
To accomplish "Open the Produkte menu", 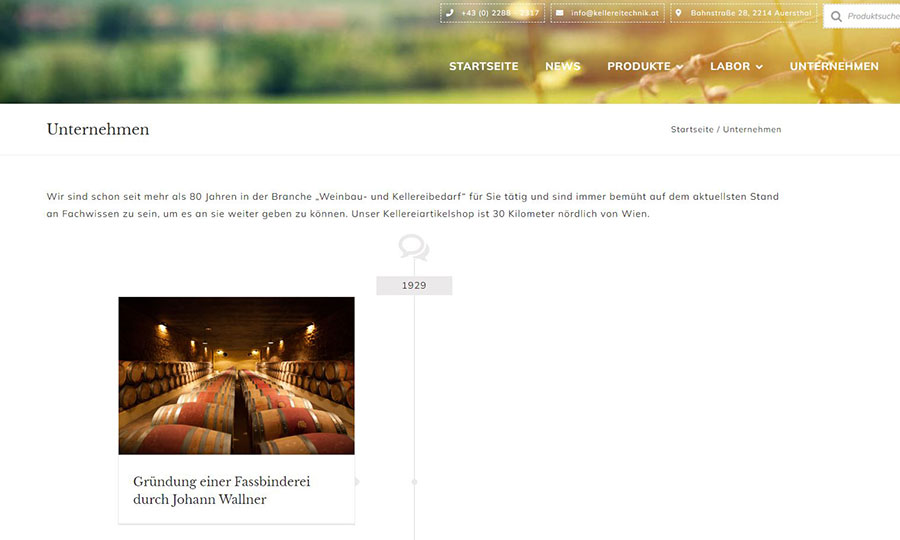I will pos(639,67).
